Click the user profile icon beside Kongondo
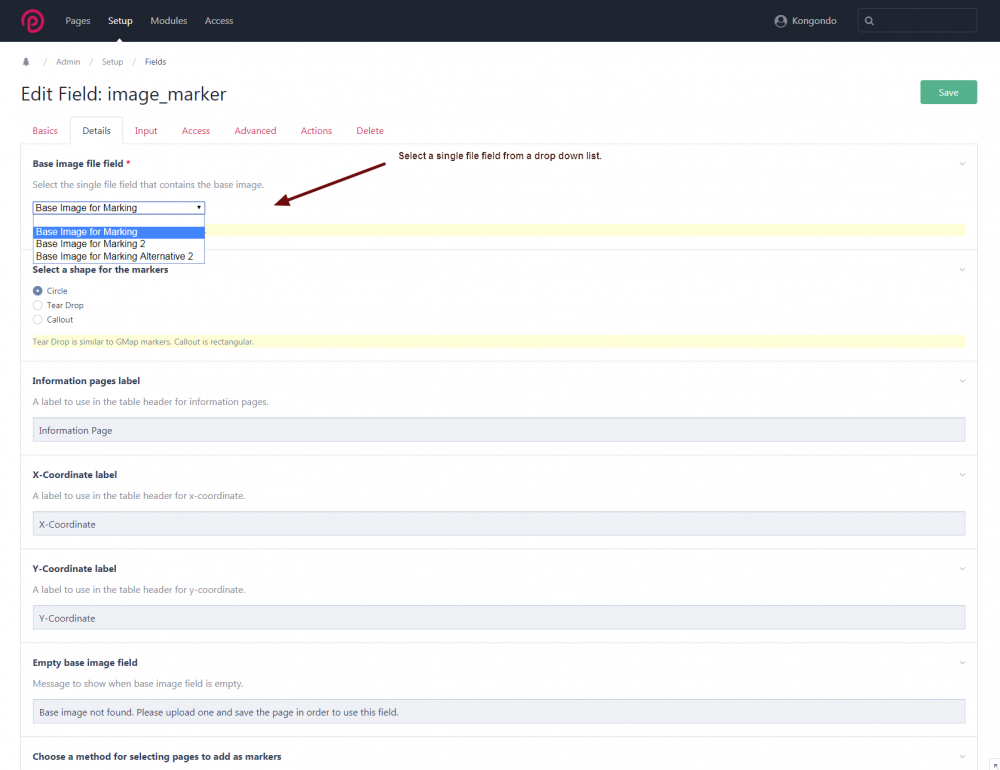The height and width of the screenshot is (770, 1000). 781,21
